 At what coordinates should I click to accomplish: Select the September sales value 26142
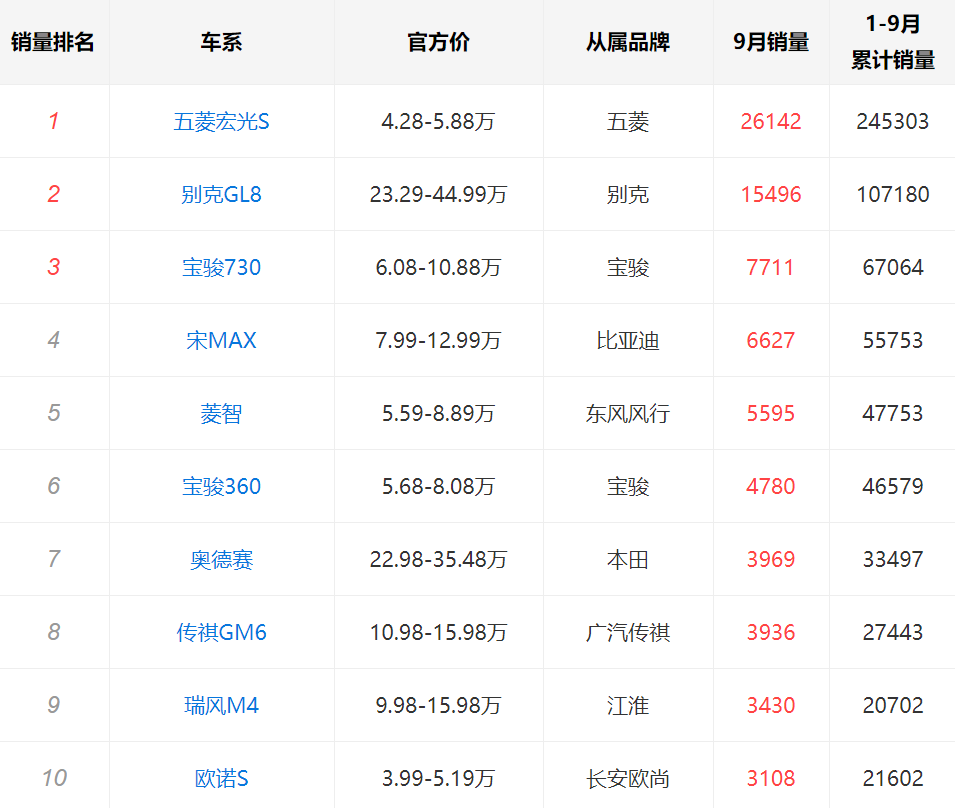tap(771, 121)
